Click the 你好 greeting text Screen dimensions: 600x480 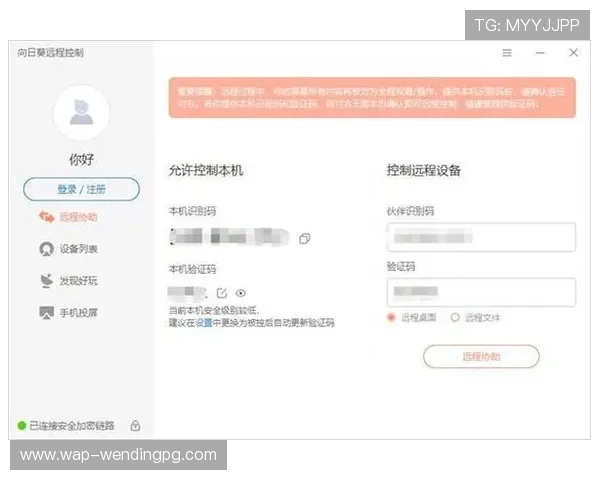(x=81, y=159)
